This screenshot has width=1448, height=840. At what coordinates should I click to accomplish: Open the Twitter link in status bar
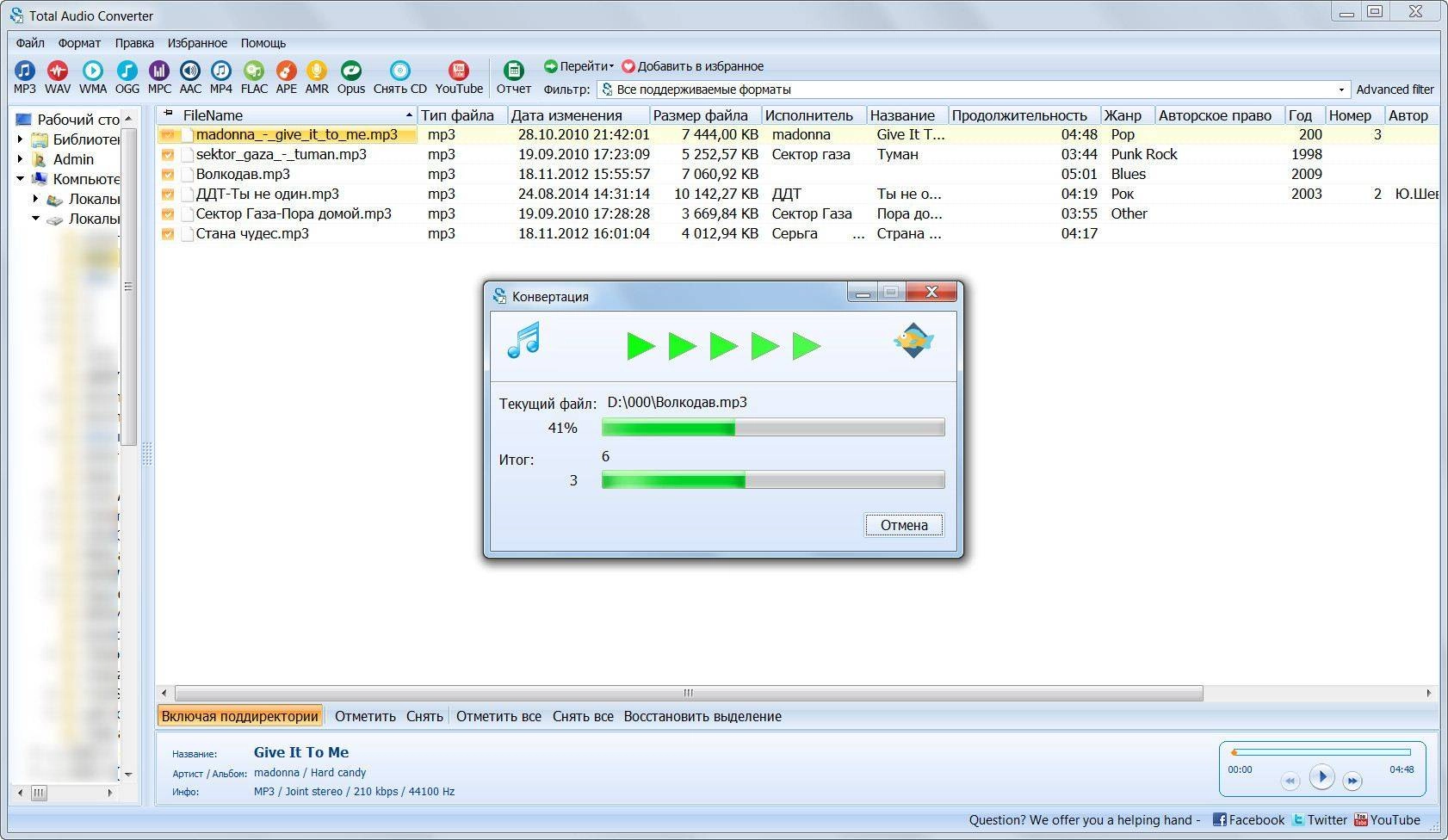[x=1319, y=820]
